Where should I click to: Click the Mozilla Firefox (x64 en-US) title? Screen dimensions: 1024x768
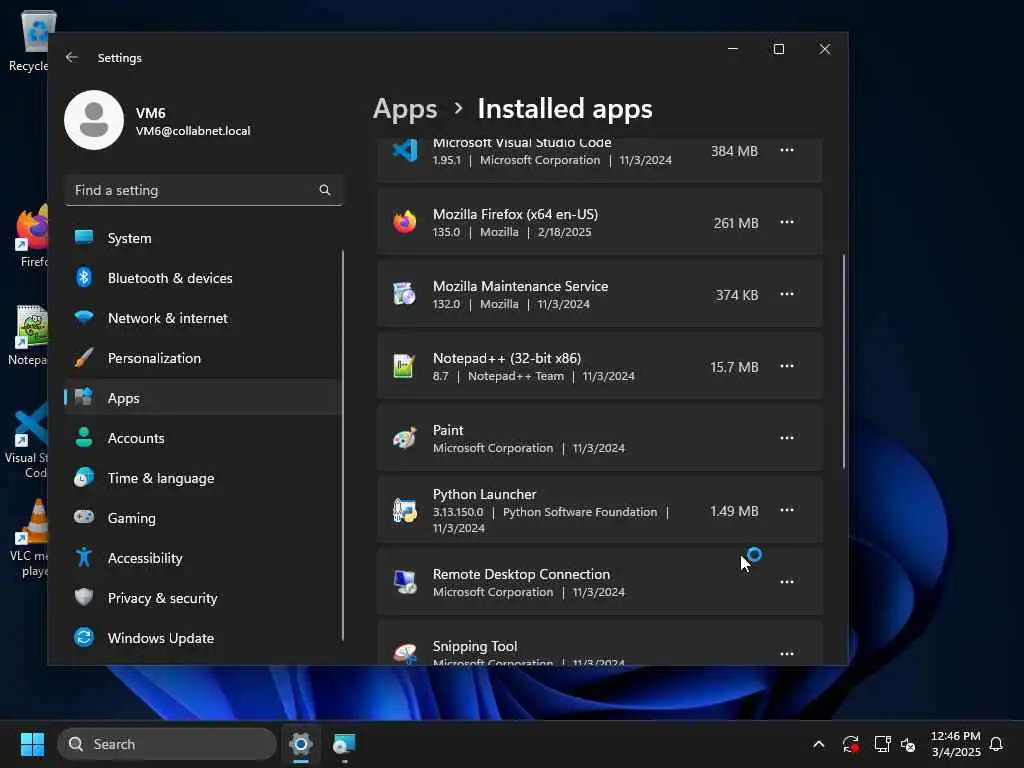[x=515, y=214]
